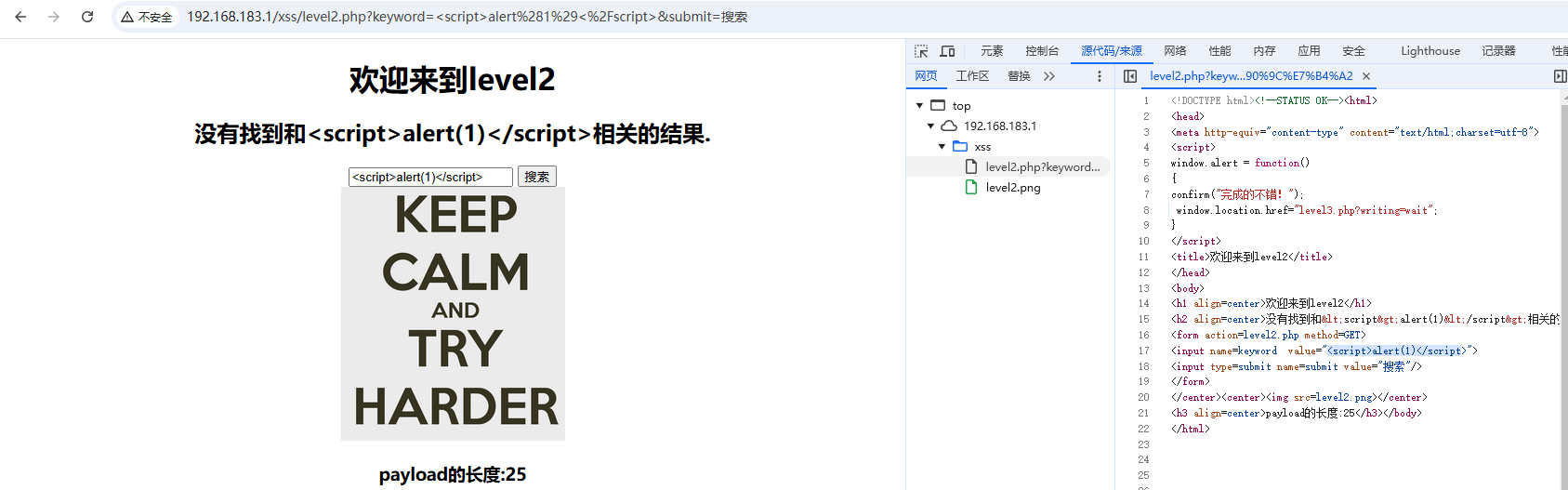Image resolution: width=1568 pixels, height=490 pixels.
Task: Show more sources sub-tabs chevron
Action: (x=1049, y=76)
